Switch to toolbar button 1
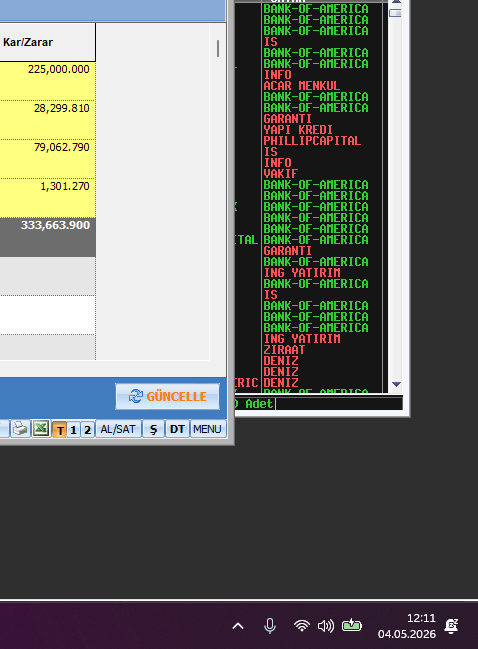Viewport: 478px width, 649px height. [x=73, y=430]
